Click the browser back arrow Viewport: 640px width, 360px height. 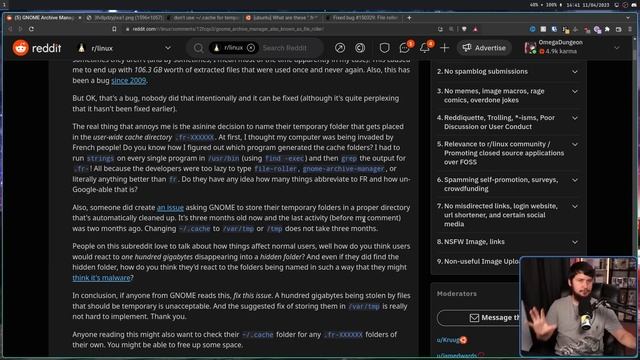click(x=11, y=29)
